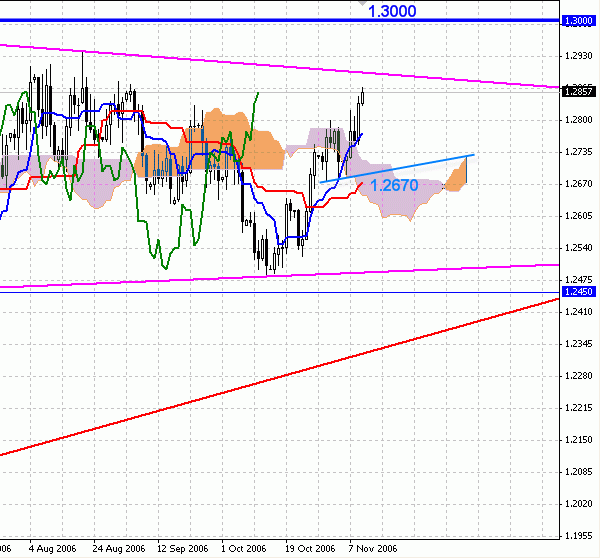Click the 1.2735 price axis label

(x=579, y=152)
